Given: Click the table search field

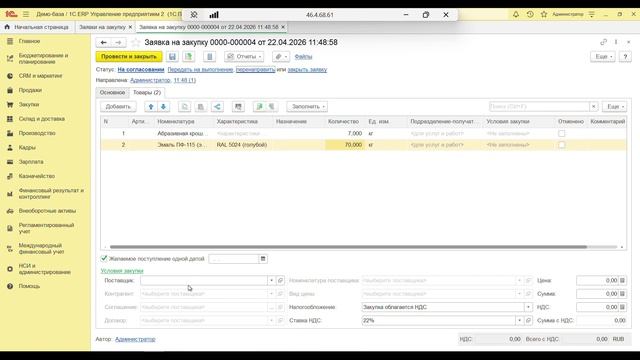Looking at the screenshot, I should pos(539,107).
